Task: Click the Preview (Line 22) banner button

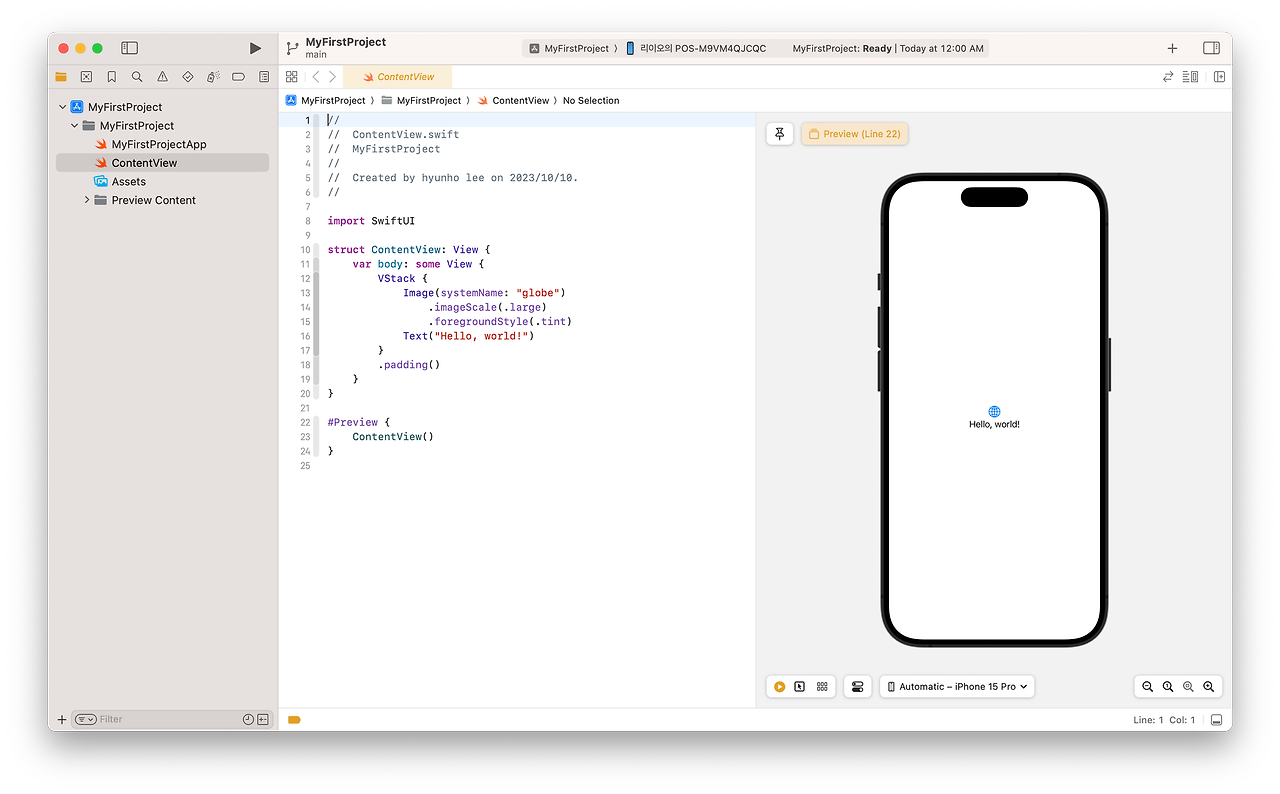Action: 855,133
